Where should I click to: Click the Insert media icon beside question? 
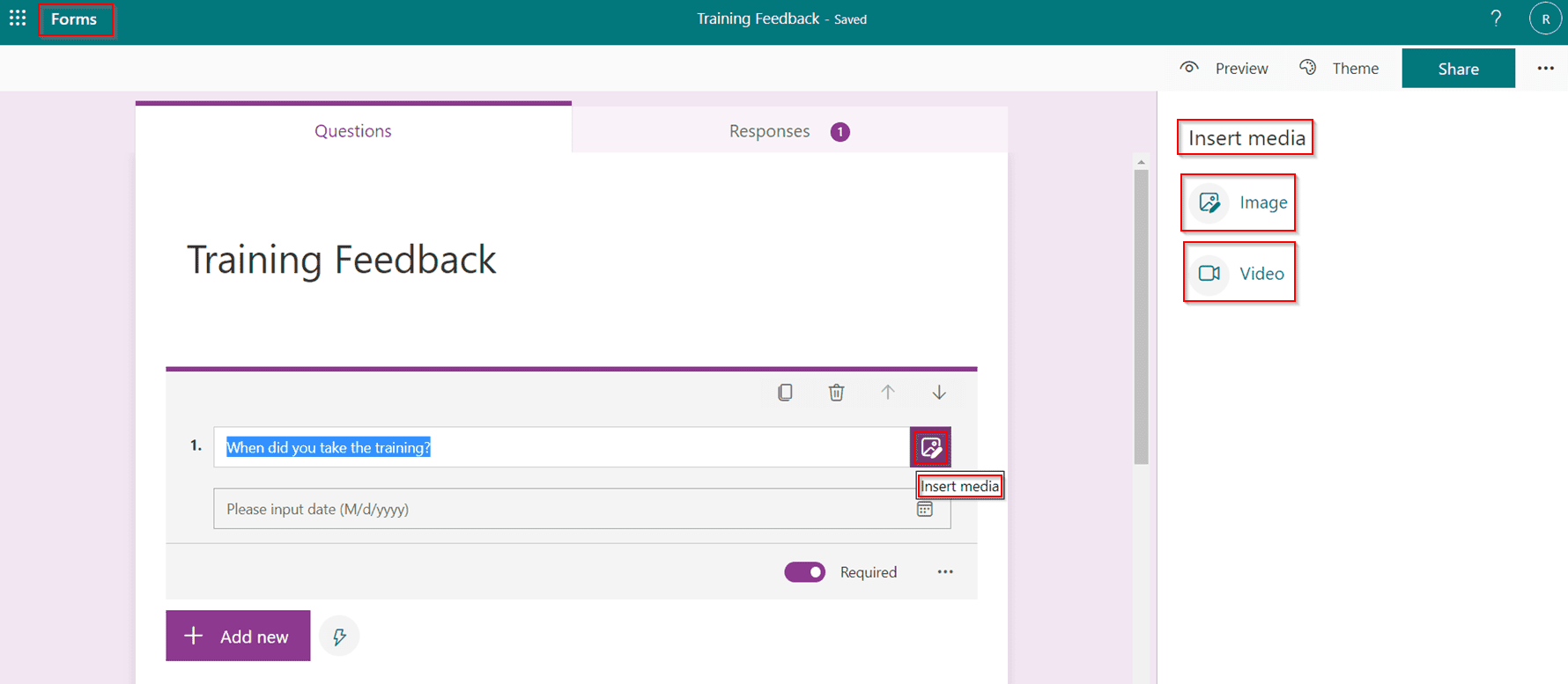[931, 447]
